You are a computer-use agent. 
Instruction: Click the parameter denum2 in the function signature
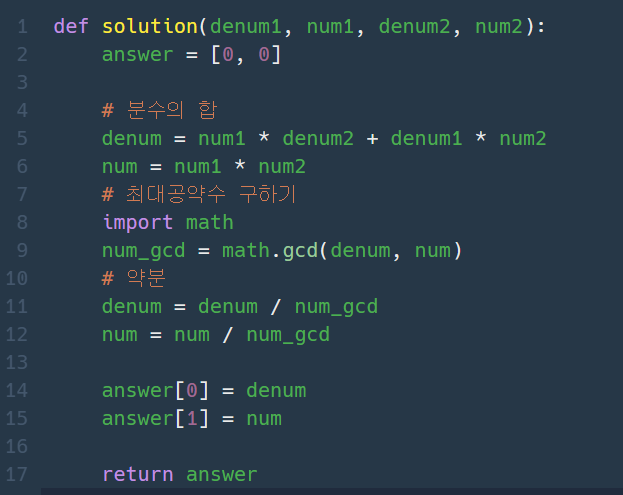click(x=414, y=27)
